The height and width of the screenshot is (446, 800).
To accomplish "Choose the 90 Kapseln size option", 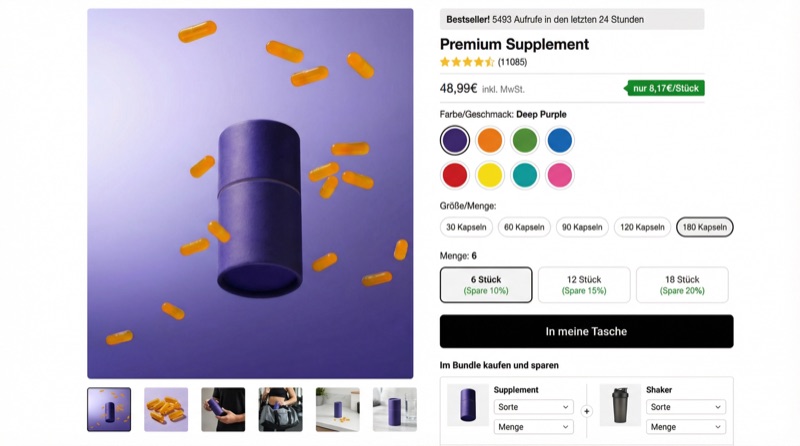I will [x=582, y=227].
